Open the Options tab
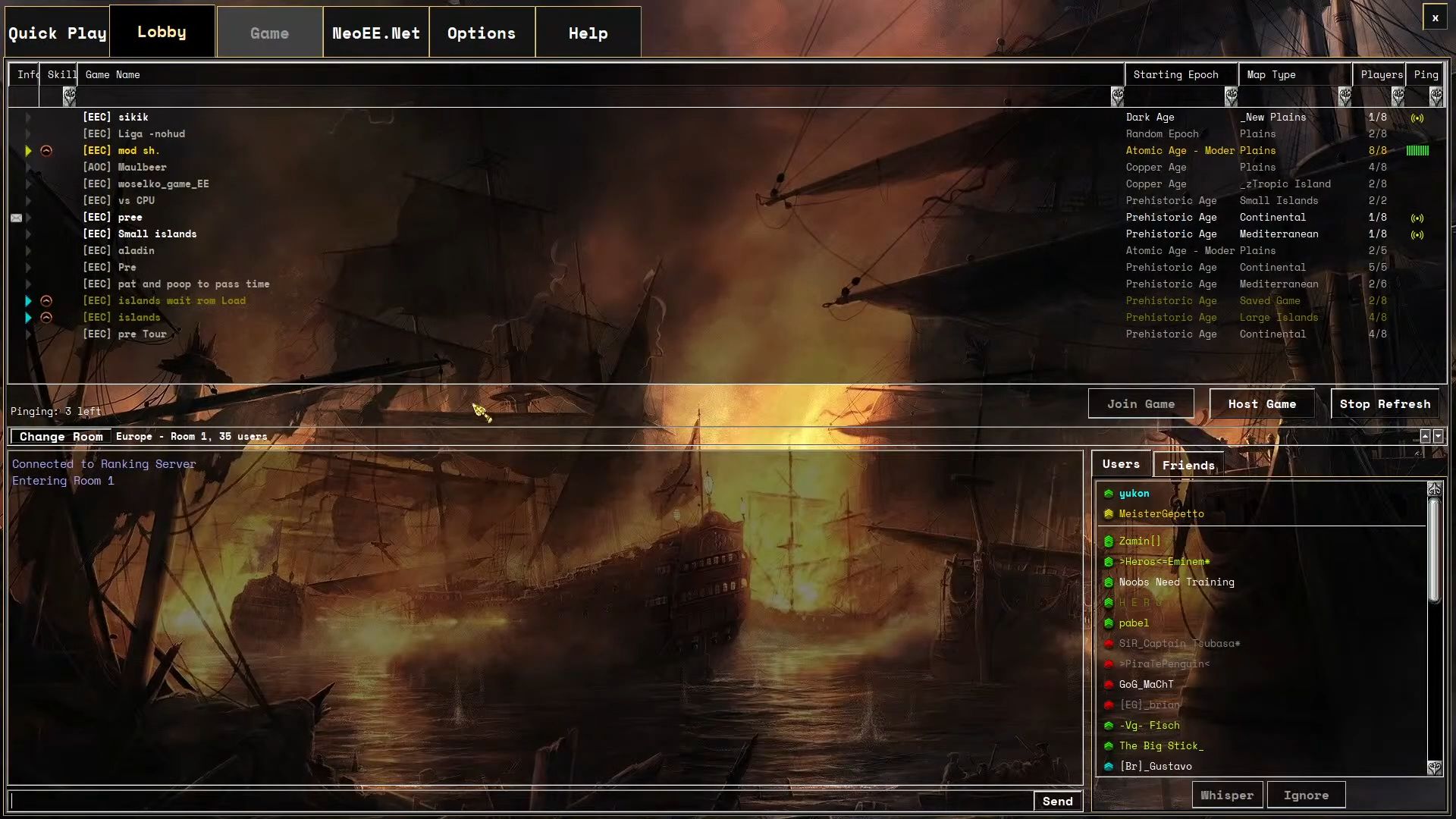This screenshot has width=1456, height=819. 482,33
